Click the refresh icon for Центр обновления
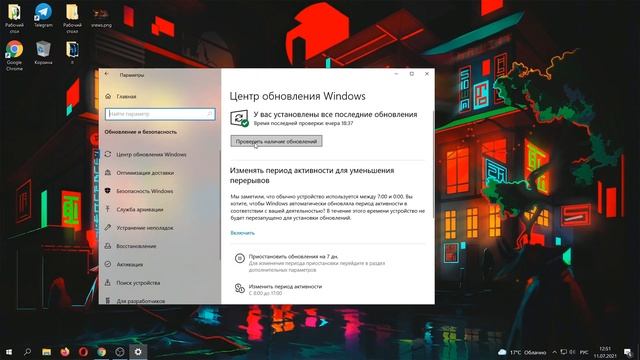The width and height of the screenshot is (640, 360). 108,154
